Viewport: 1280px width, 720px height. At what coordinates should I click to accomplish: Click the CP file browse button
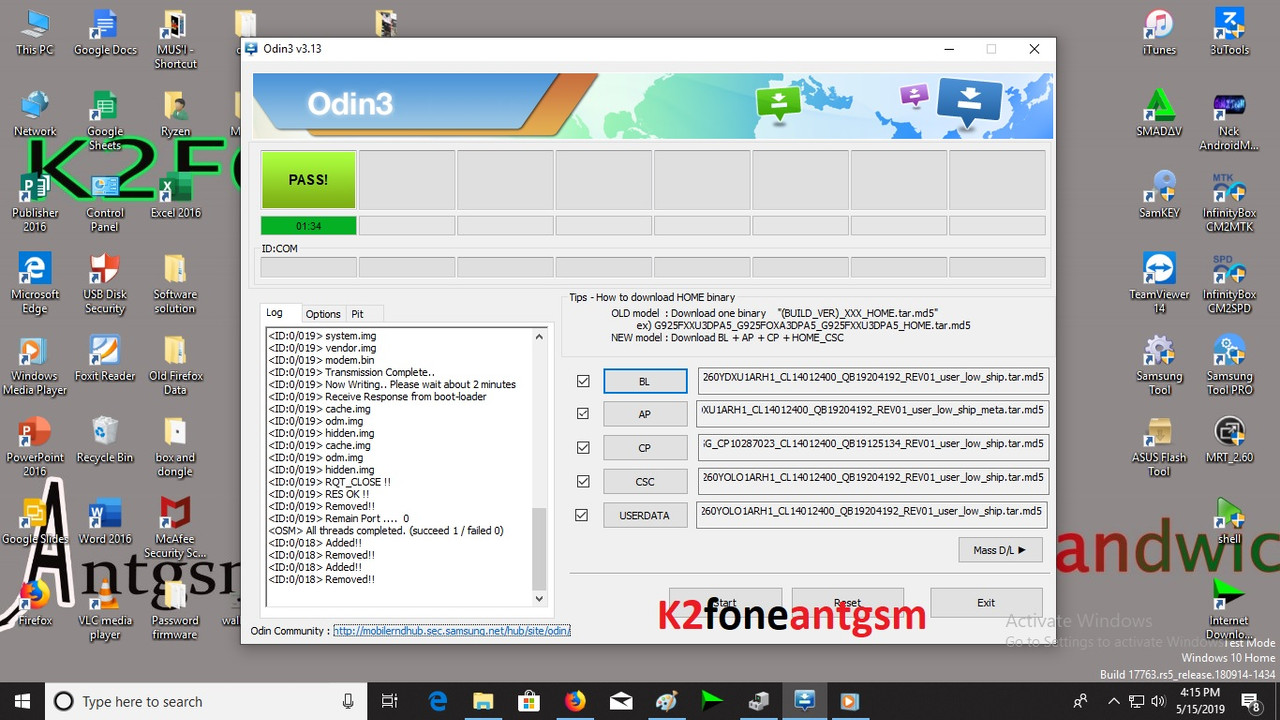[645, 448]
